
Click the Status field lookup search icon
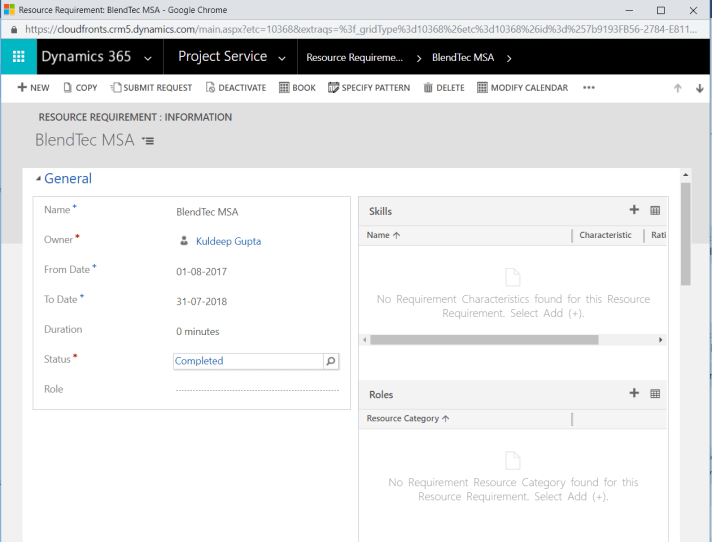click(331, 361)
